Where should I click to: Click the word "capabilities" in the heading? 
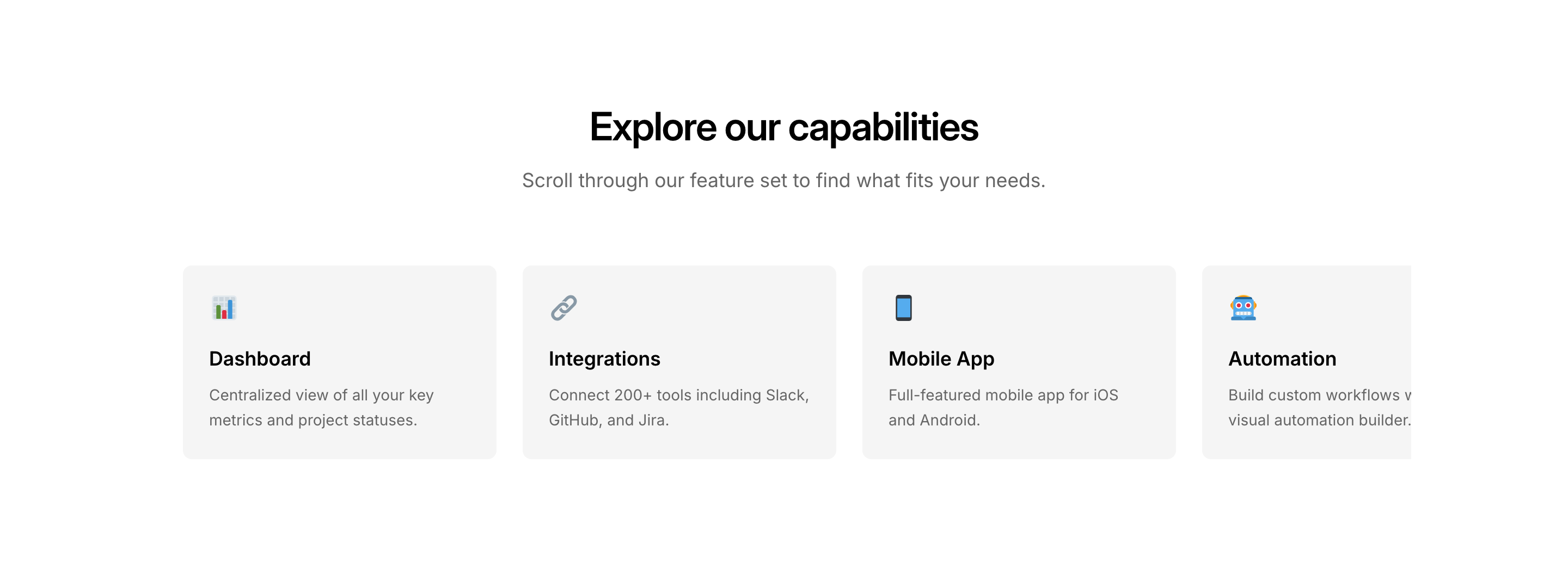click(883, 128)
